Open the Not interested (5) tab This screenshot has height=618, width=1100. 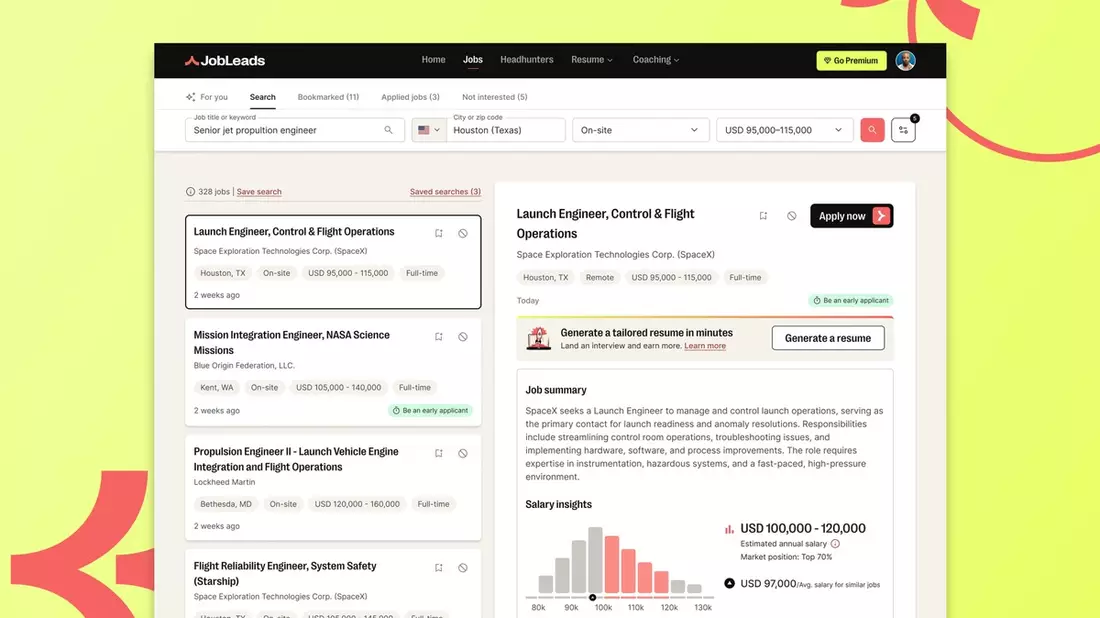(495, 97)
